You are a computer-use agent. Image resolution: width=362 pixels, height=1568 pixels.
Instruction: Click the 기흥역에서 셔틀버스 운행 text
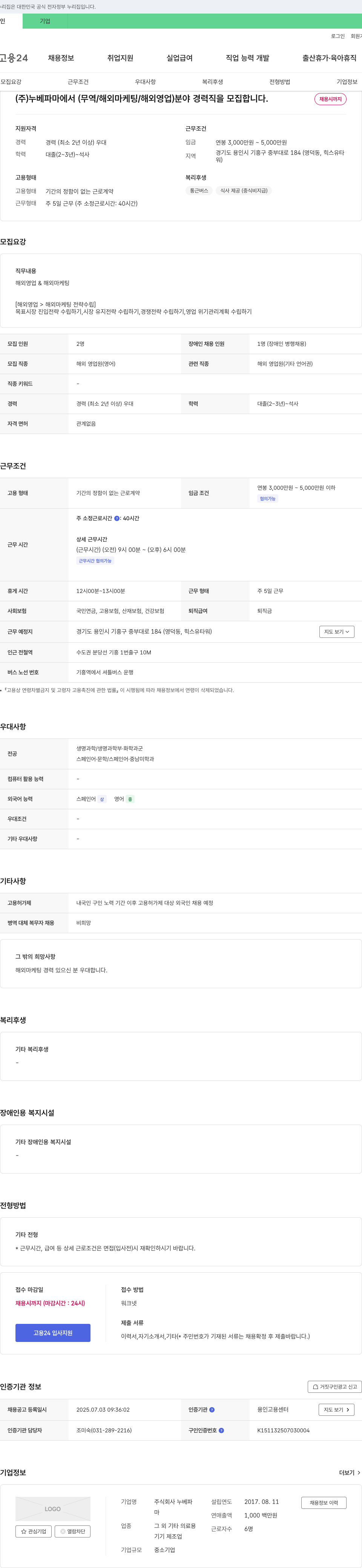pyautogui.click(x=105, y=672)
